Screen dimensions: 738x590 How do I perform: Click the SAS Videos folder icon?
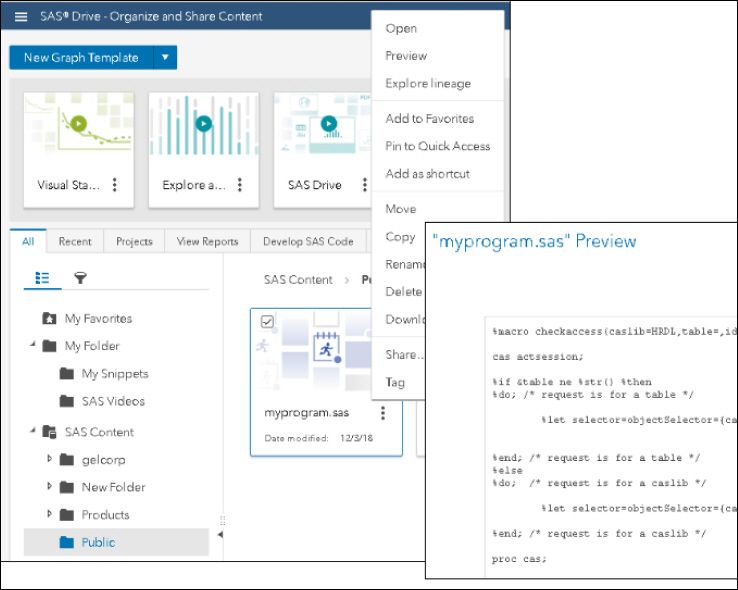coord(67,401)
